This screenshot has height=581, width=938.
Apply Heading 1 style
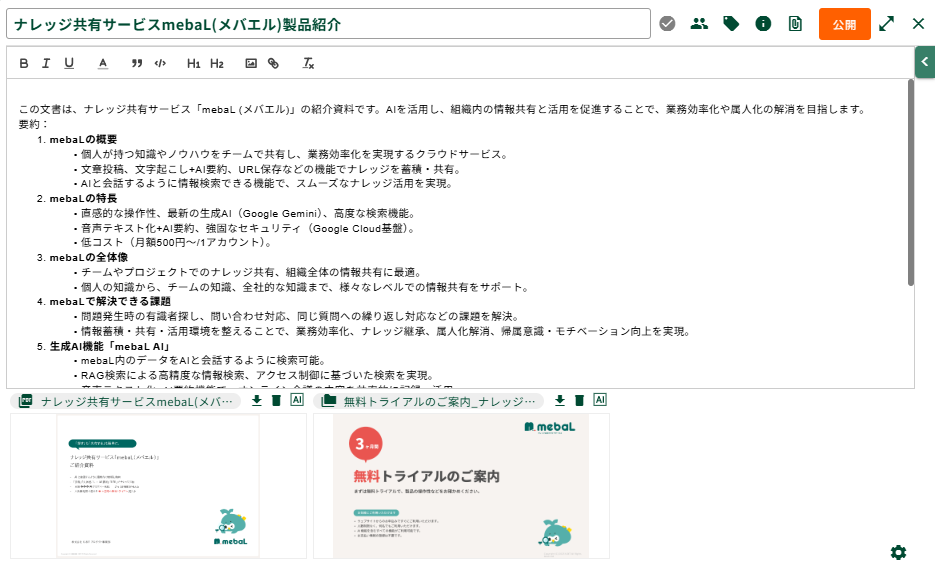(x=193, y=63)
